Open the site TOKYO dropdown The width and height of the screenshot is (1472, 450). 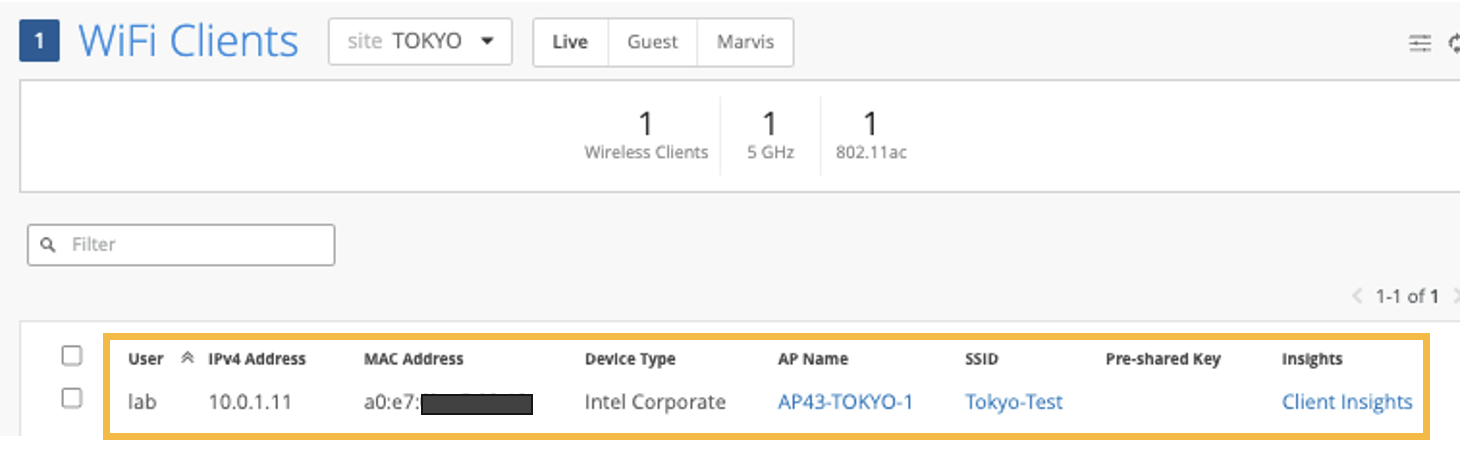point(420,42)
